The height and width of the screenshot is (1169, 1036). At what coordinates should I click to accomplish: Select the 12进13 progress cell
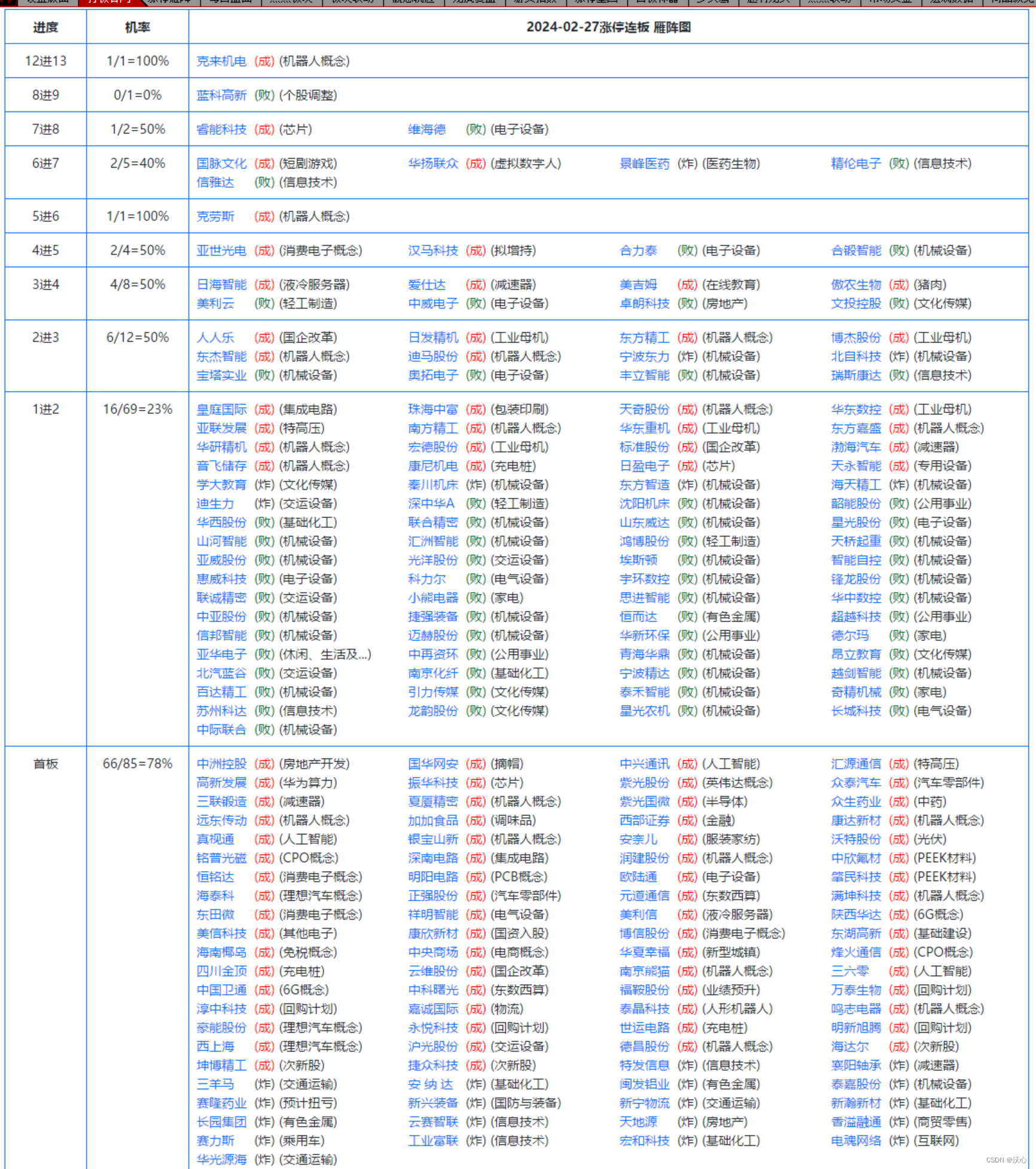(45, 61)
